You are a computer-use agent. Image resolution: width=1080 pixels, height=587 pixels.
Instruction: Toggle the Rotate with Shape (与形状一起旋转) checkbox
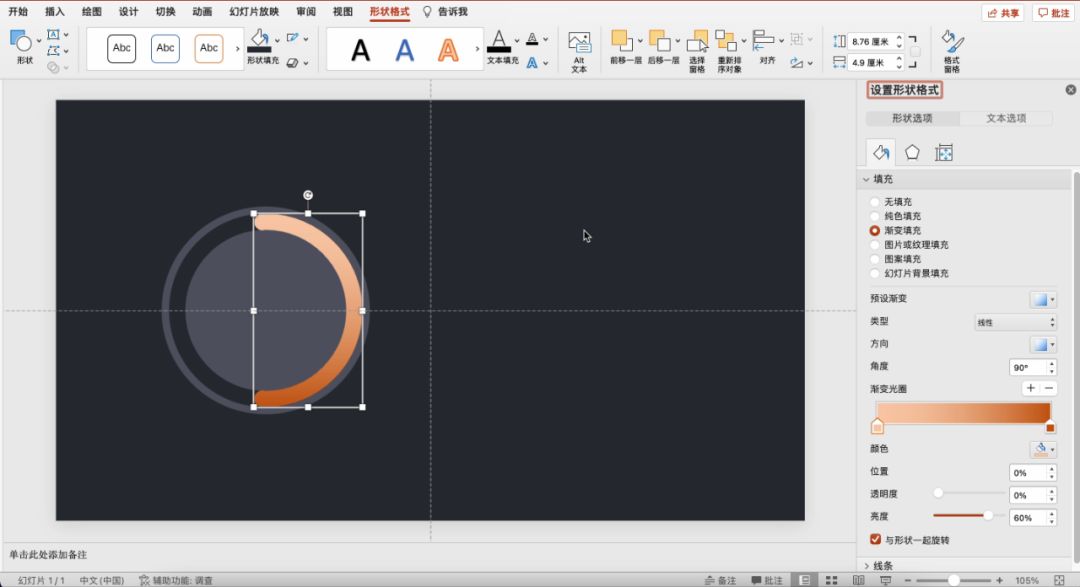coord(876,540)
